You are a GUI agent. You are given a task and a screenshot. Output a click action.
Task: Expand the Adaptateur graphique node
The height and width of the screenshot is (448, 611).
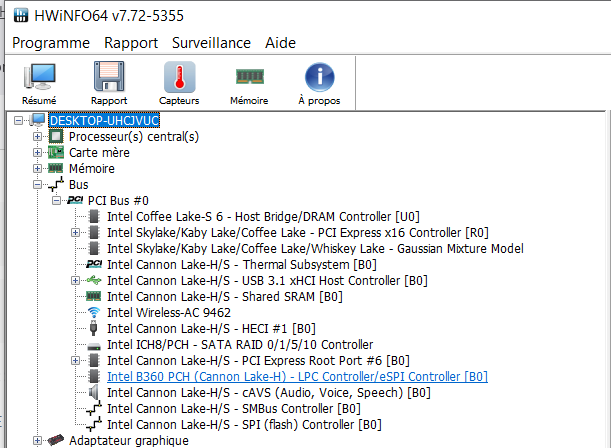38,441
